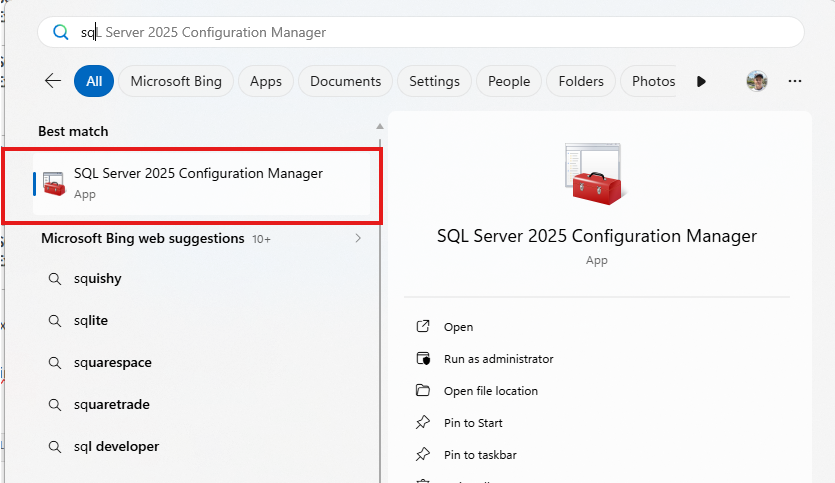Open the user profile avatar
The image size is (835, 483).
[x=757, y=81]
